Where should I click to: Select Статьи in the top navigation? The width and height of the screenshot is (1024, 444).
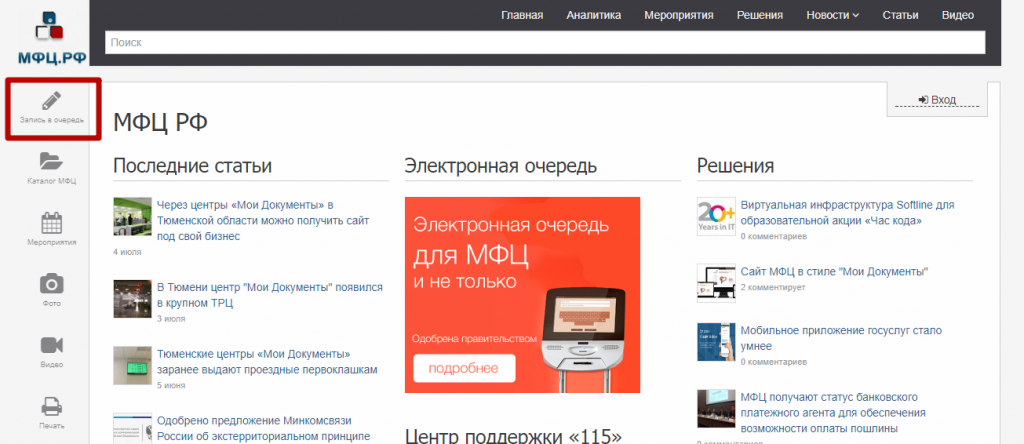(900, 15)
